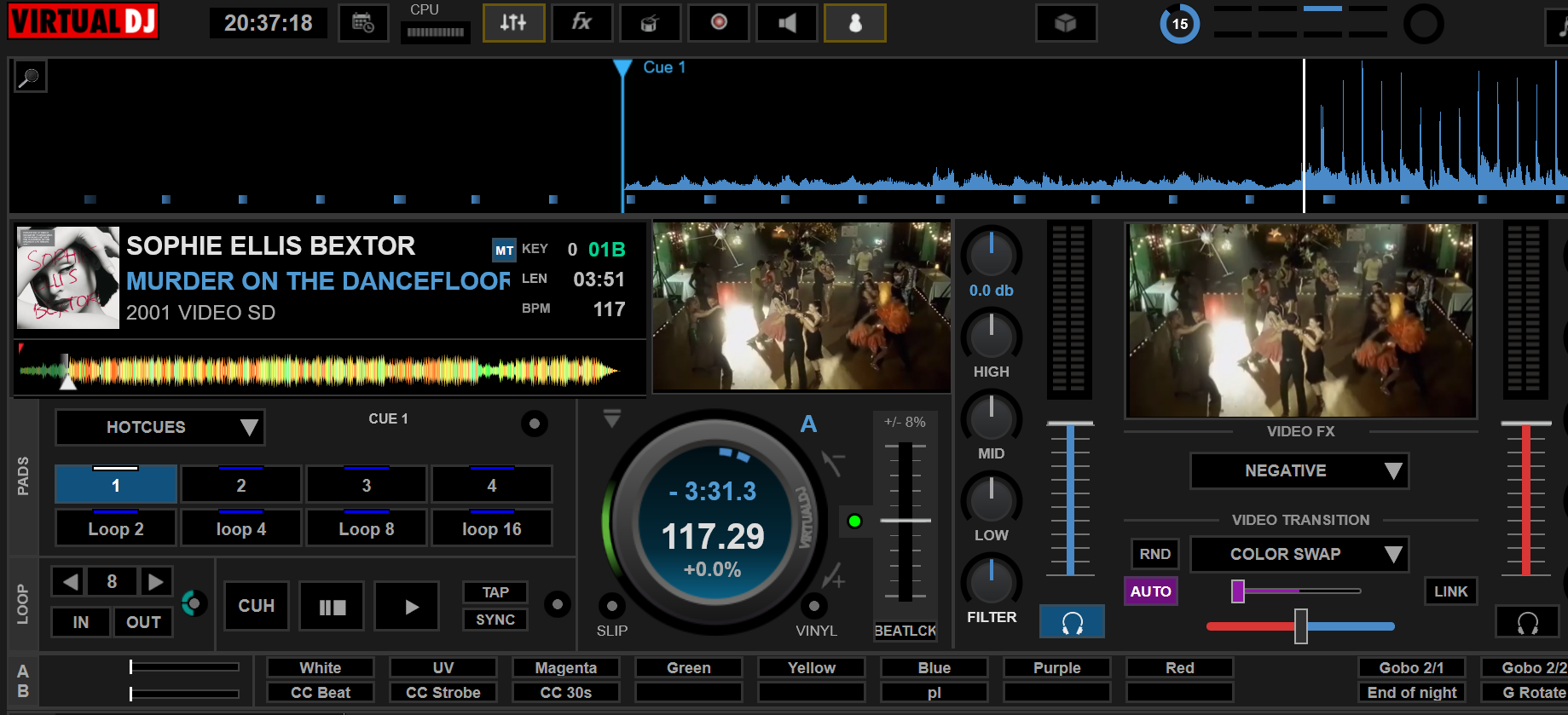The image size is (1568, 715).
Task: Click the LOW EQ knob
Action: pyautogui.click(x=991, y=499)
